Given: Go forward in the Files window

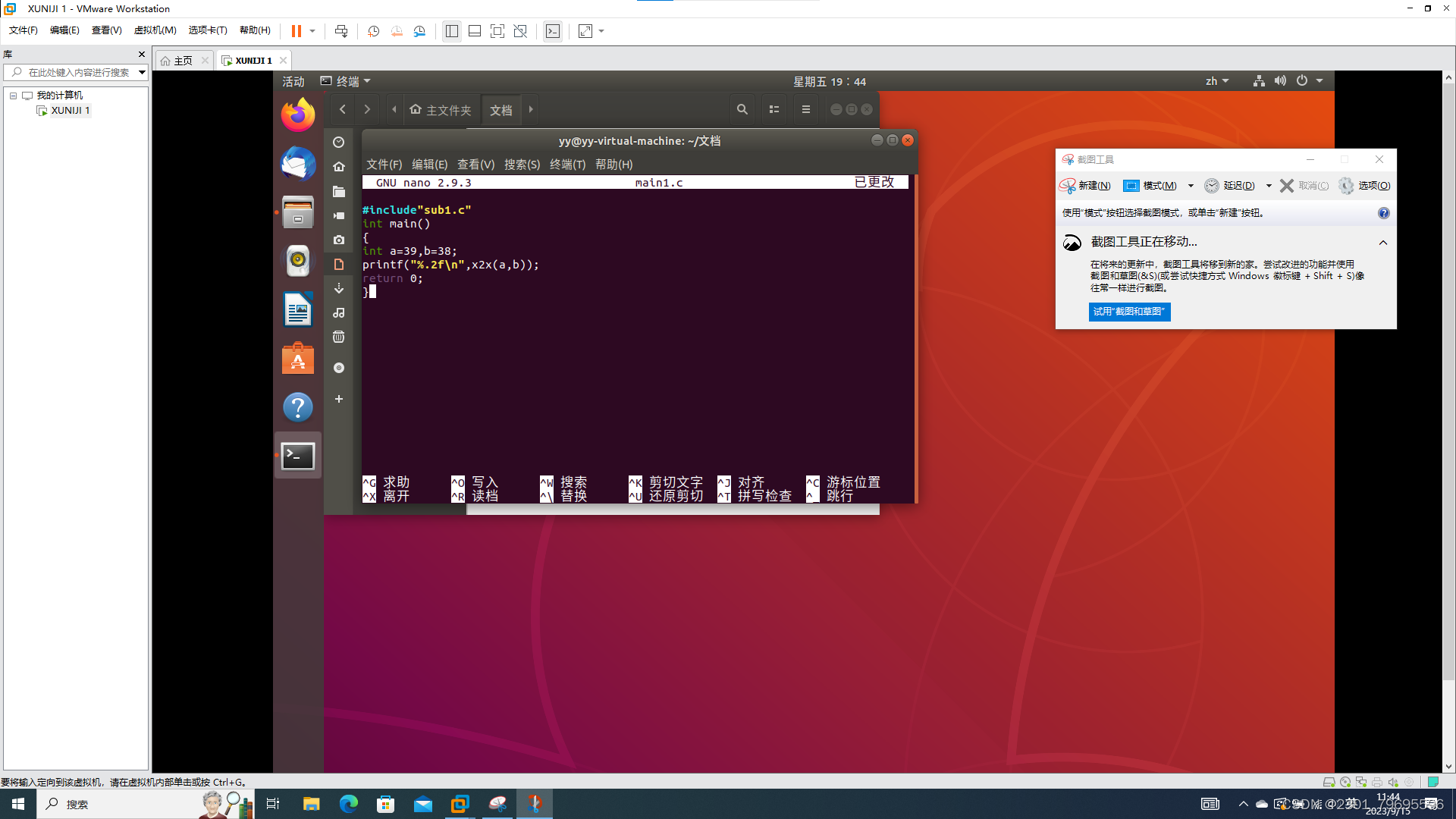Looking at the screenshot, I should [367, 109].
